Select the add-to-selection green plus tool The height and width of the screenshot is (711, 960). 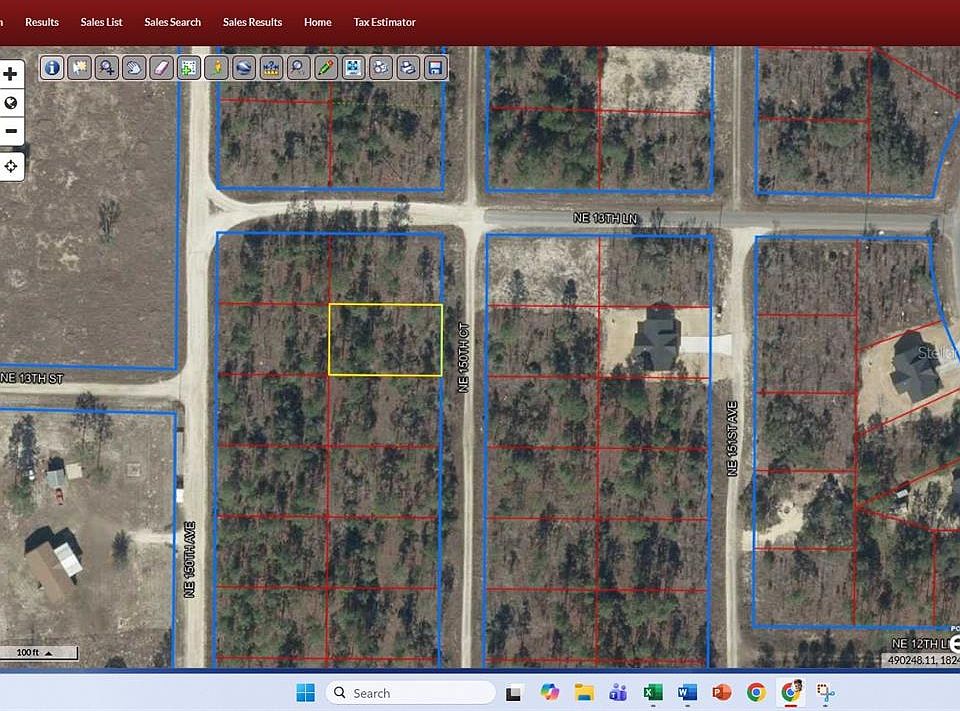[x=189, y=67]
